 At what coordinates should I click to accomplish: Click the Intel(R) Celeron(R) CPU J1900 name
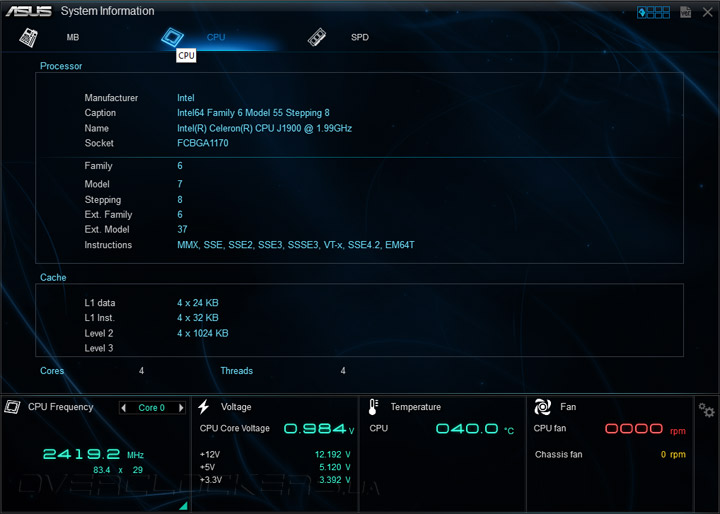pos(264,128)
